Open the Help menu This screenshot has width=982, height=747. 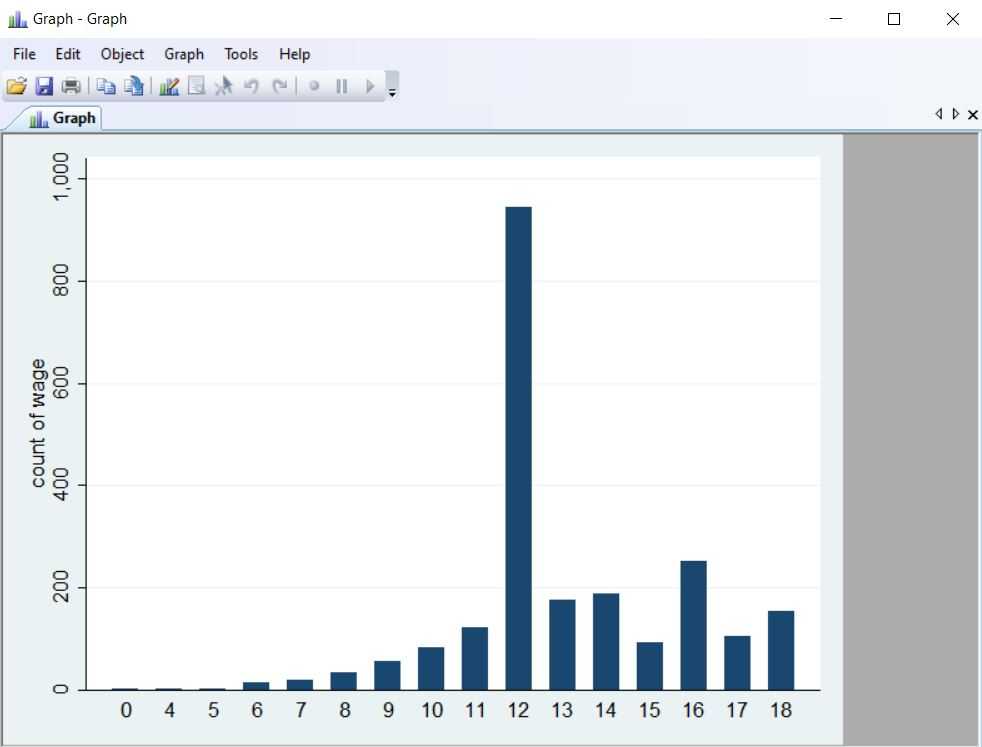294,54
